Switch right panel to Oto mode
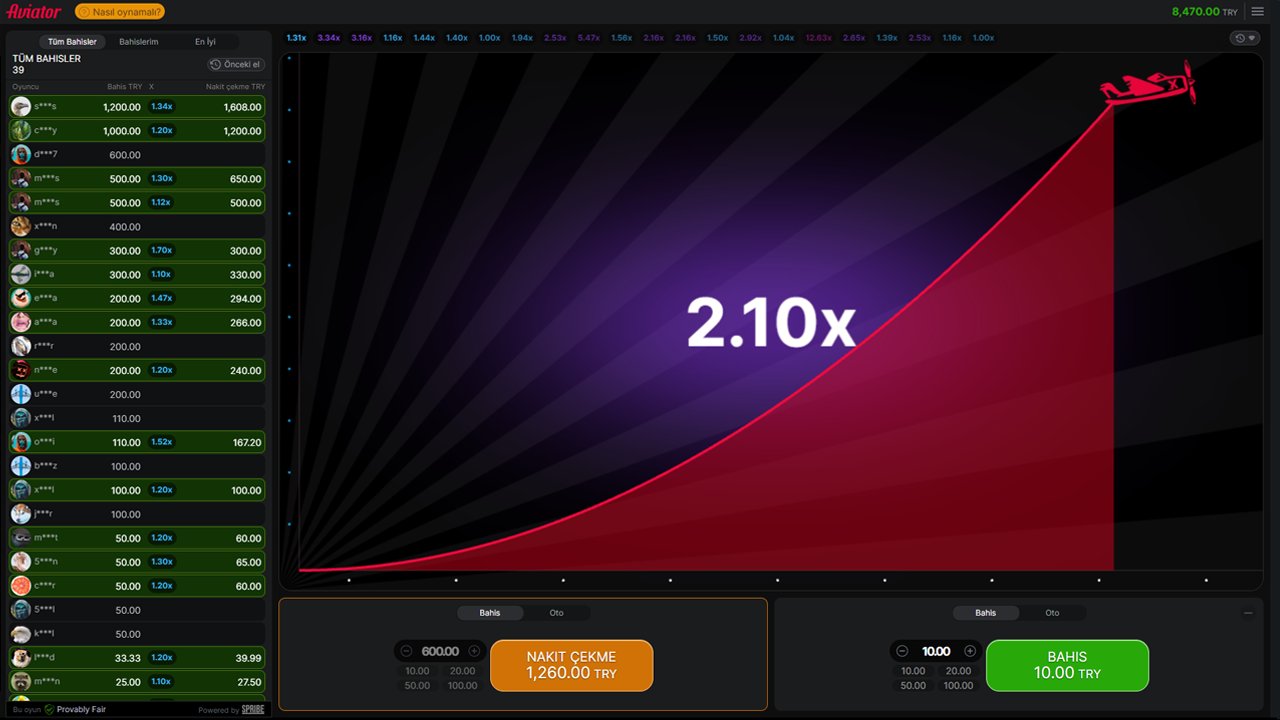This screenshot has height=720, width=1280. coord(1053,613)
